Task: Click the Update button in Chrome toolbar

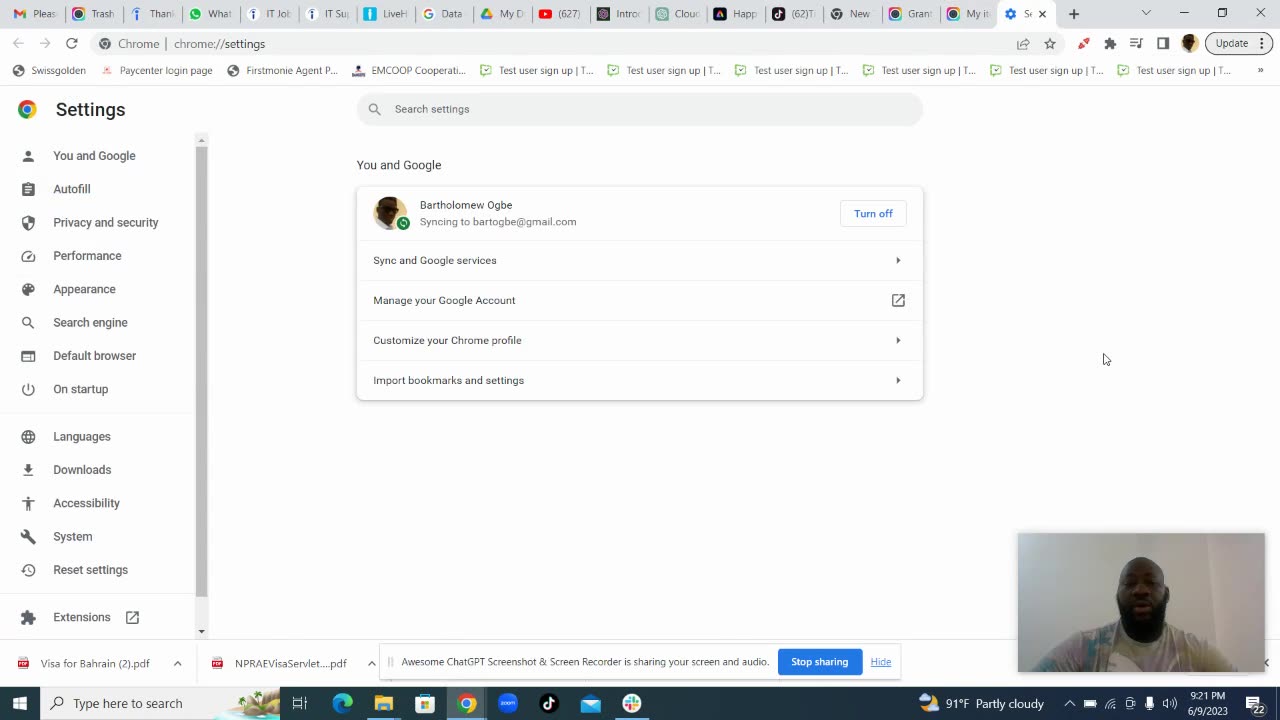Action: pyautogui.click(x=1239, y=44)
